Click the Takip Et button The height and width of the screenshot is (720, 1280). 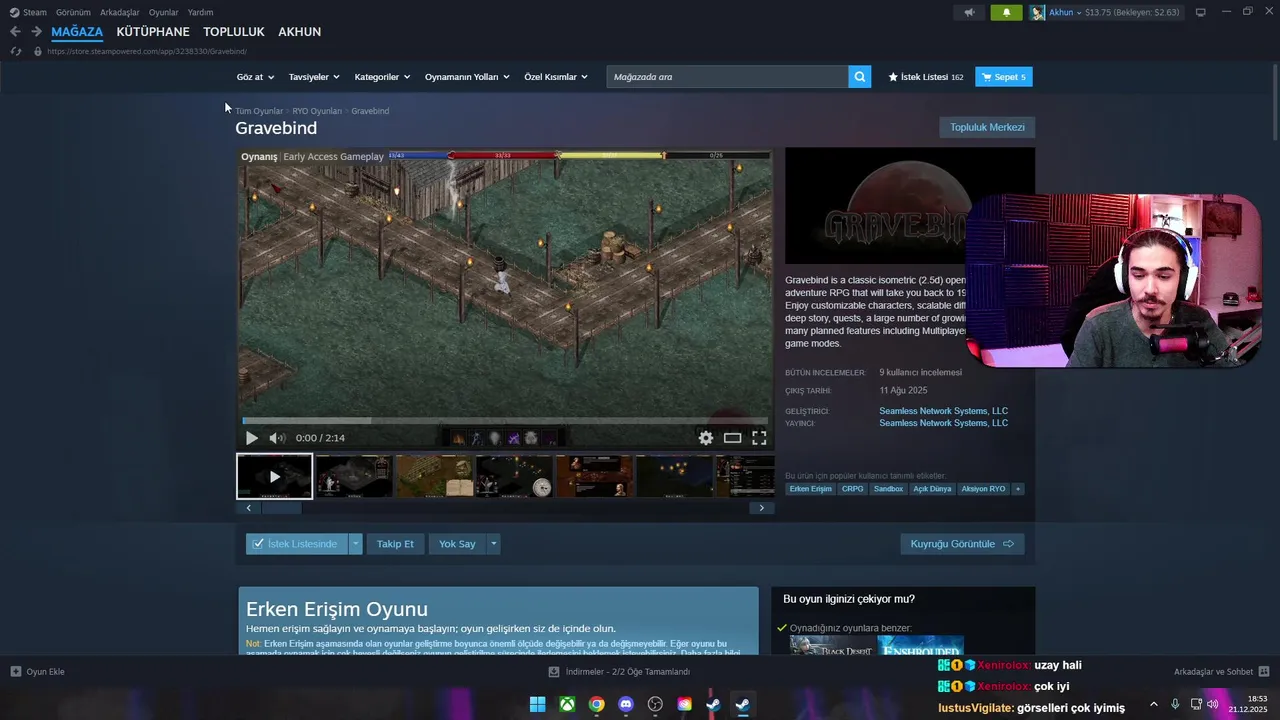pos(395,544)
